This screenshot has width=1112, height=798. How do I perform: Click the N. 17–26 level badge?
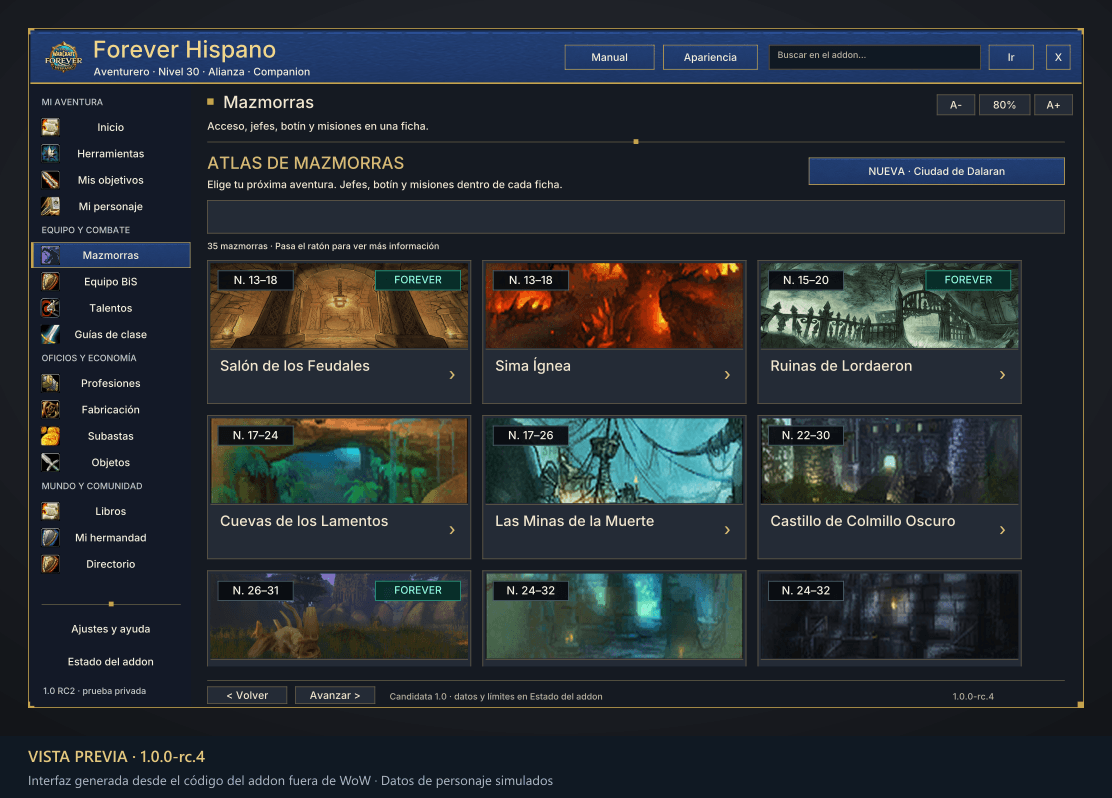coord(530,436)
